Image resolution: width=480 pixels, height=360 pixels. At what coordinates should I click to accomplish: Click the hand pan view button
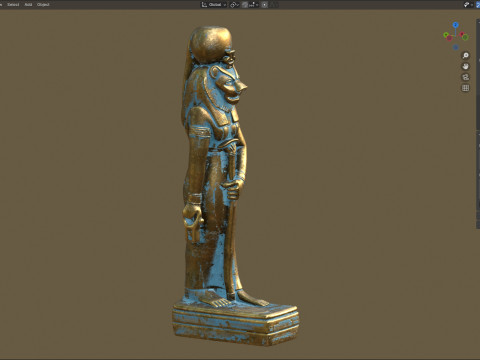click(x=466, y=66)
